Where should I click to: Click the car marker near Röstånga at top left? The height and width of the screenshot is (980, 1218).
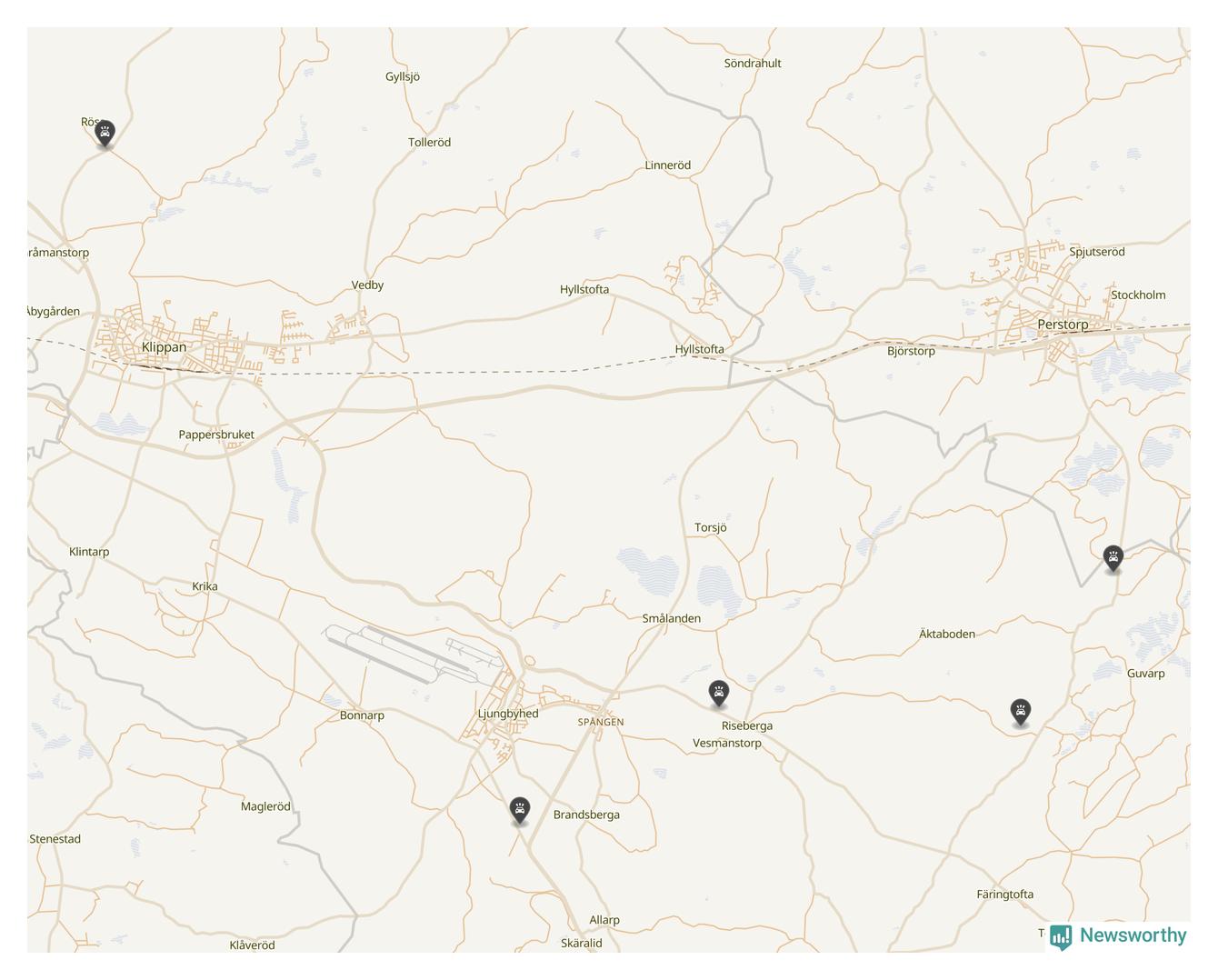click(105, 134)
